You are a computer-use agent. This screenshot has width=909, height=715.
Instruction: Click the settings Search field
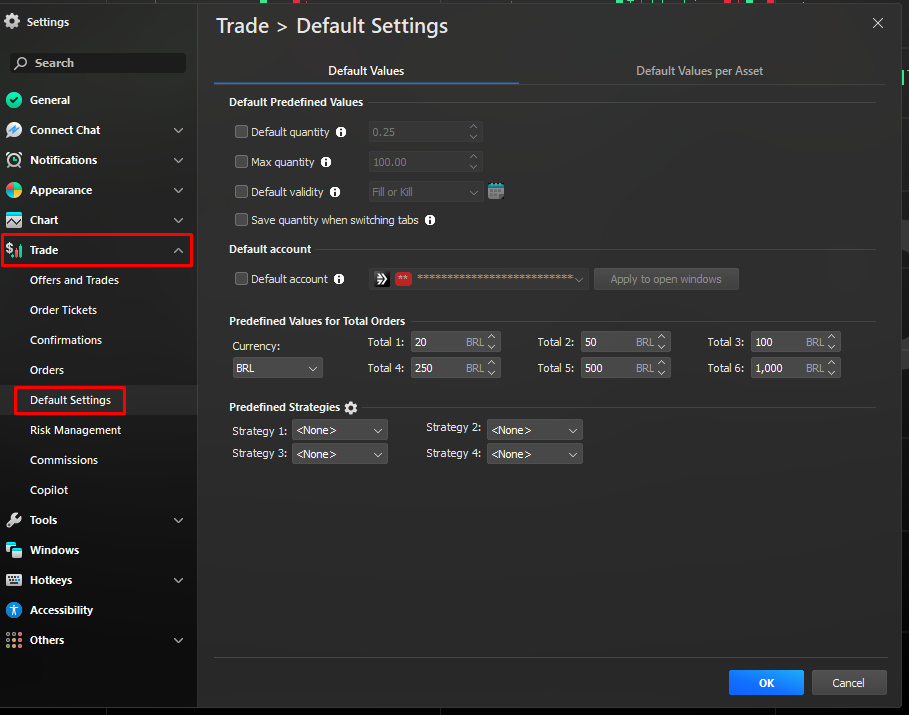pos(98,63)
